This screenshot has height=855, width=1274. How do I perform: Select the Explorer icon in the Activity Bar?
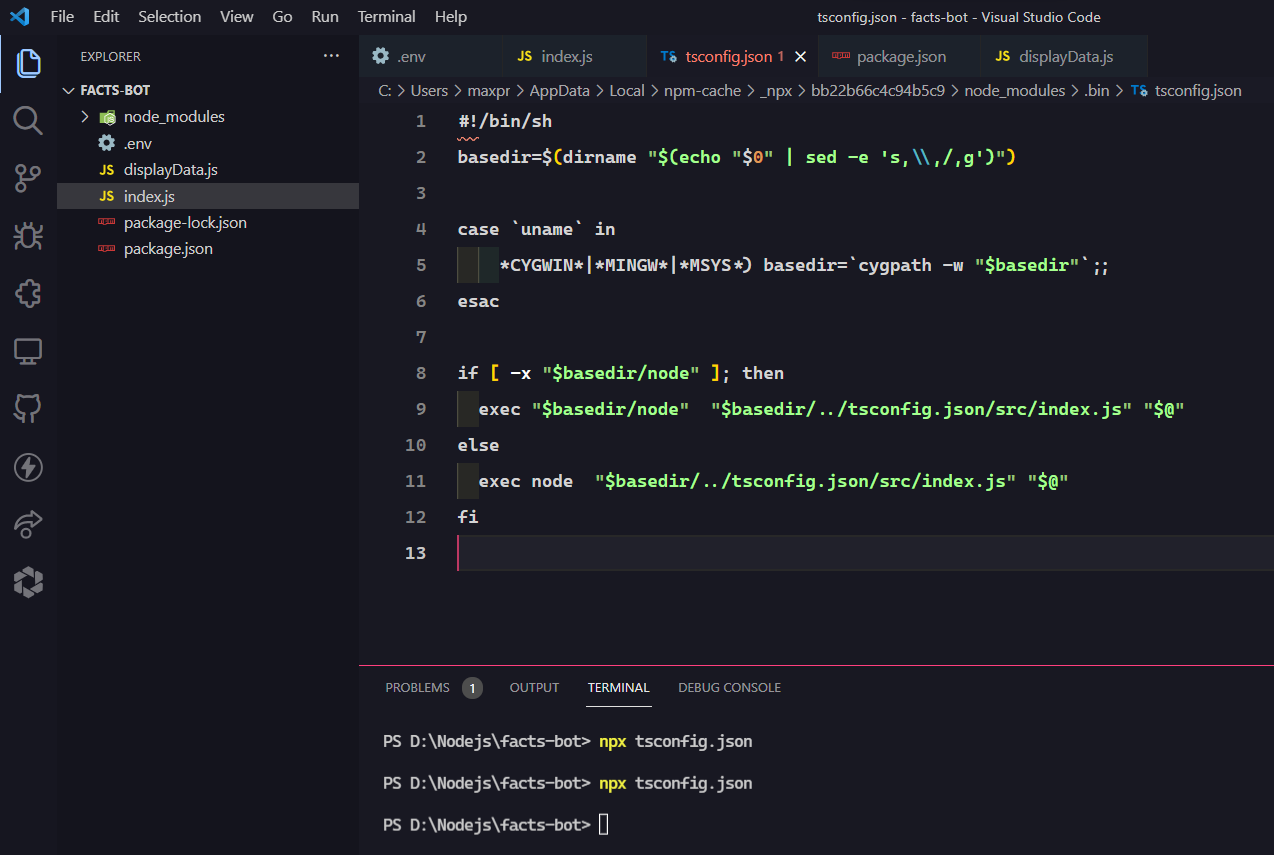pos(28,63)
